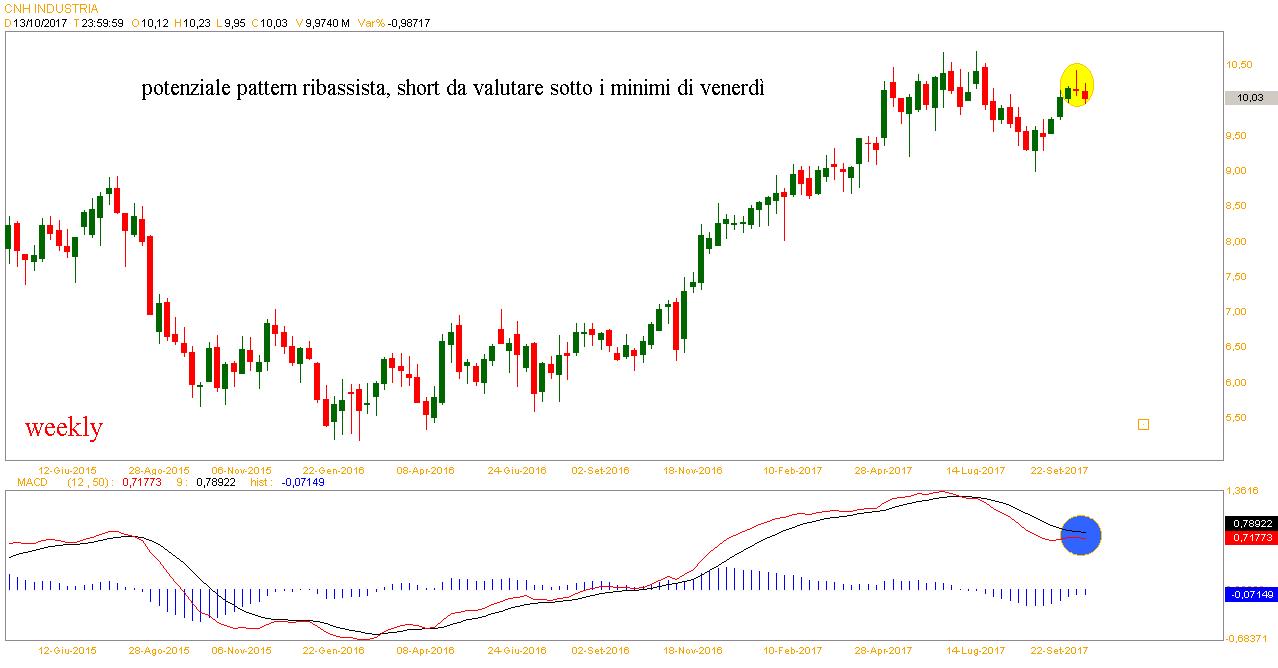
Task: Click the small orange square marker
Action: 1143,424
